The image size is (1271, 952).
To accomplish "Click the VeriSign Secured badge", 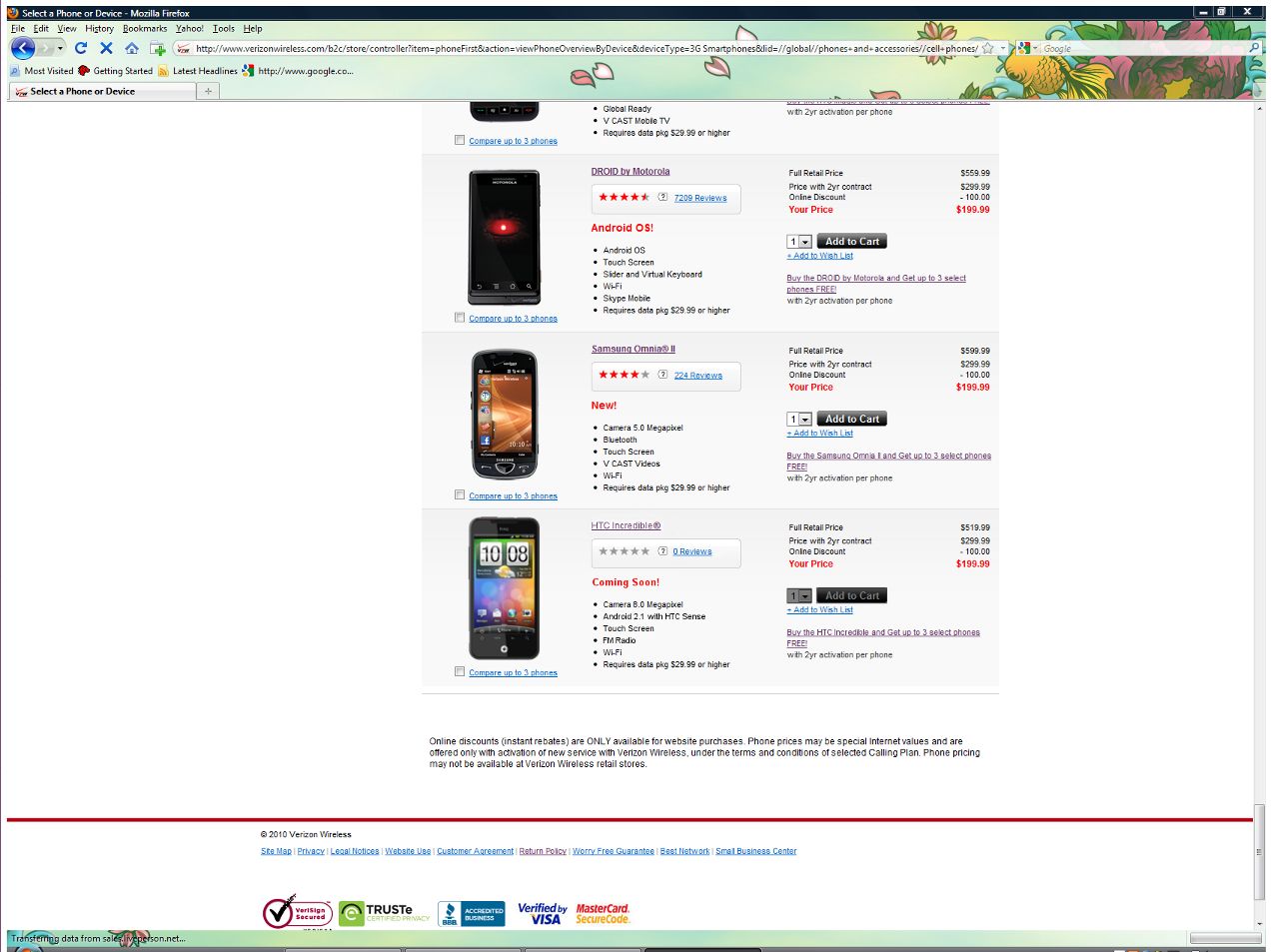I will pos(297,912).
